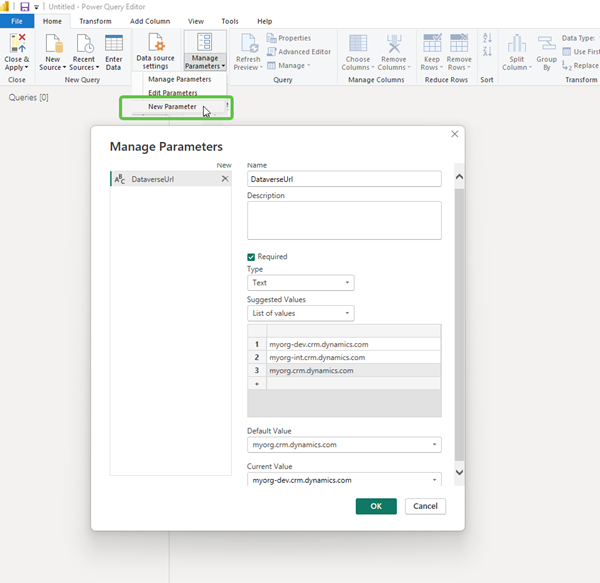
Task: Click the Group By icon
Action: pyautogui.click(x=546, y=43)
